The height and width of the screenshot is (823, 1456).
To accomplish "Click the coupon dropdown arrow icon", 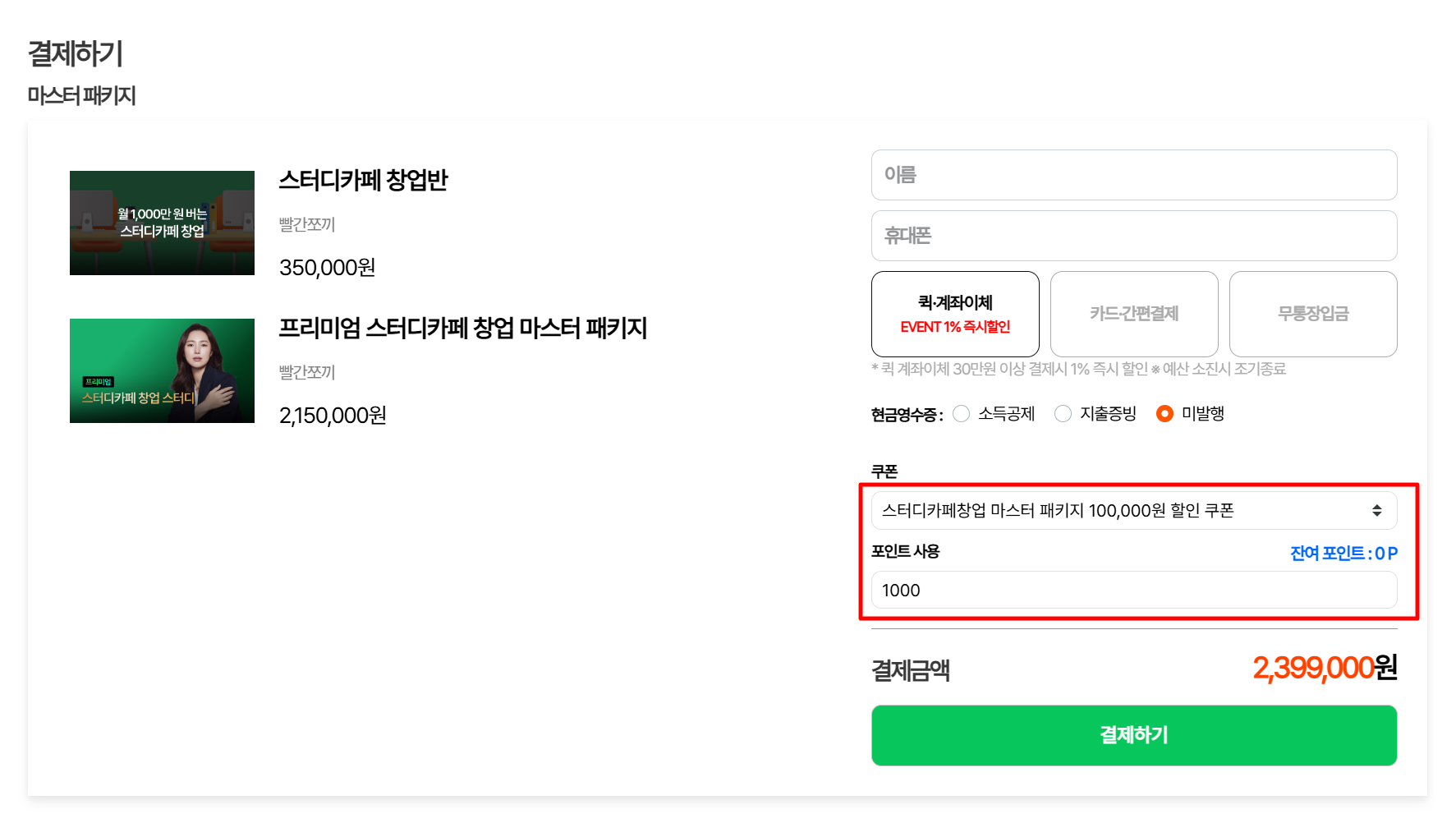I will [1376, 511].
